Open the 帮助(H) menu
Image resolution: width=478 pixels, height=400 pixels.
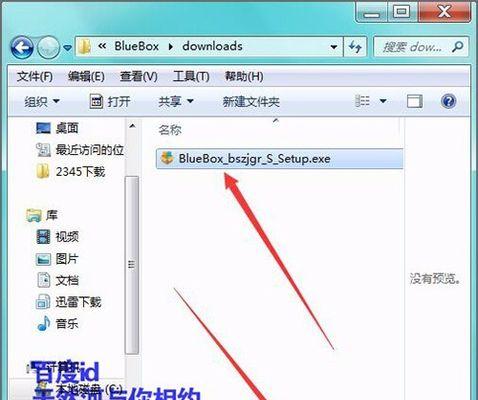click(x=244, y=77)
